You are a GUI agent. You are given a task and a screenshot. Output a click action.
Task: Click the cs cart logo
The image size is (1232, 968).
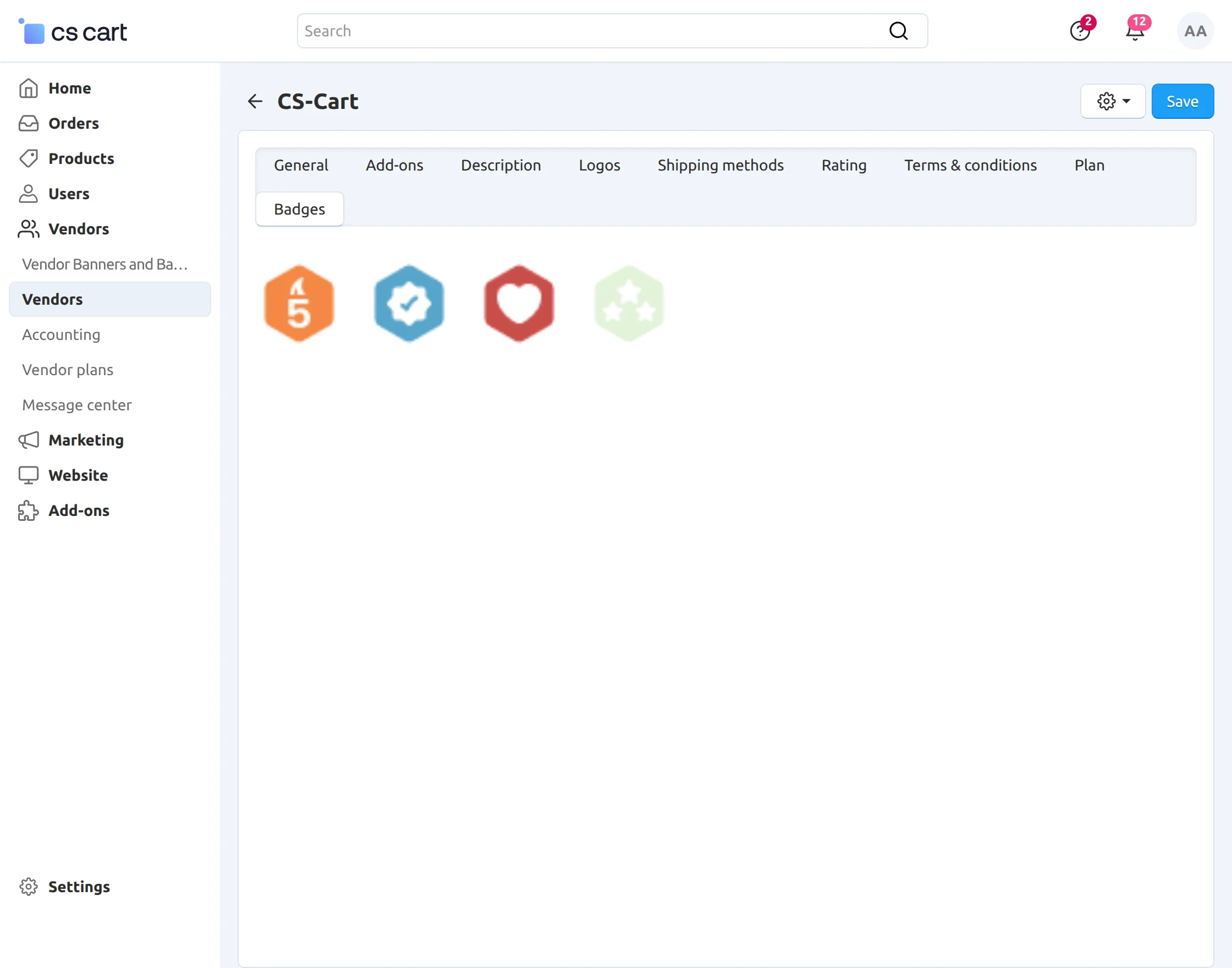pos(74,32)
